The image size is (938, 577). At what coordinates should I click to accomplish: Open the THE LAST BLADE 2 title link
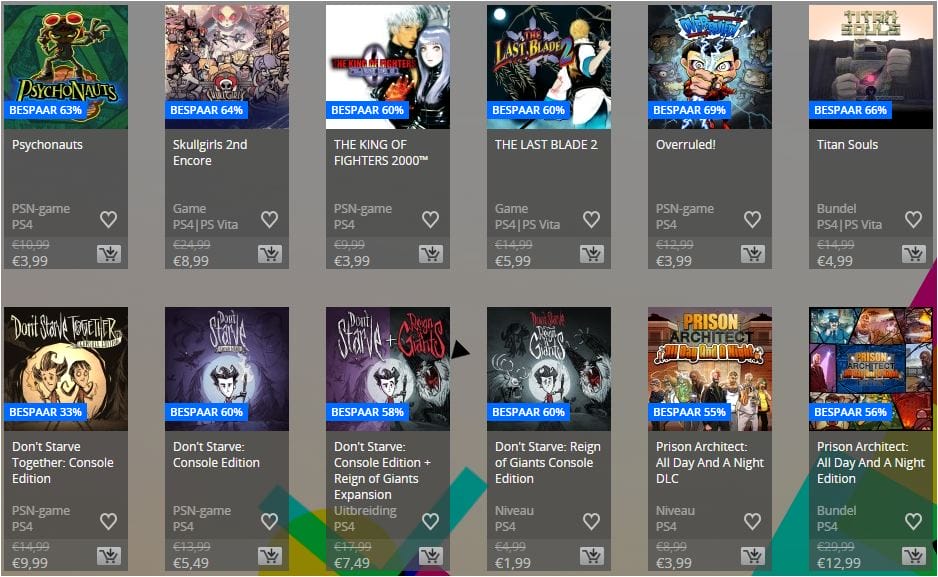pos(546,145)
